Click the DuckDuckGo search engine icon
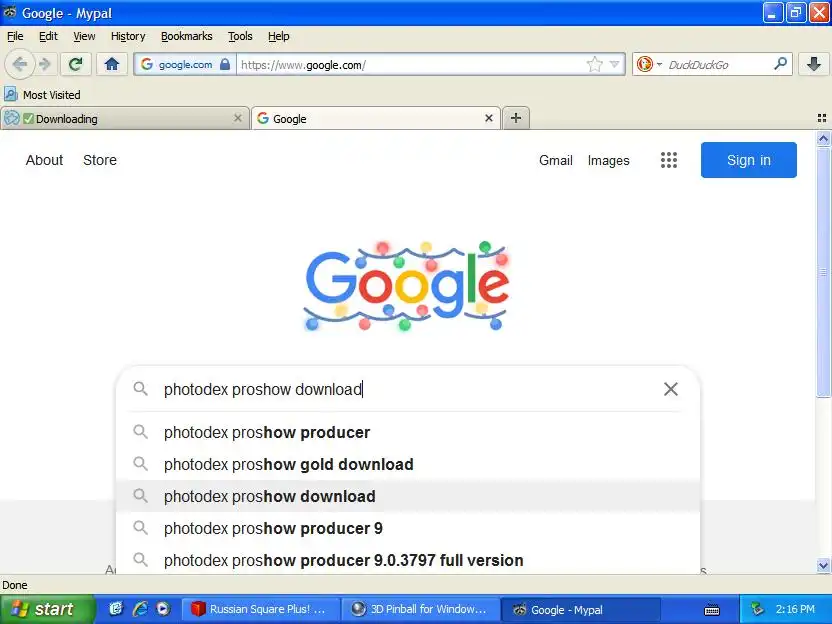This screenshot has height=624, width=832. coord(645,65)
